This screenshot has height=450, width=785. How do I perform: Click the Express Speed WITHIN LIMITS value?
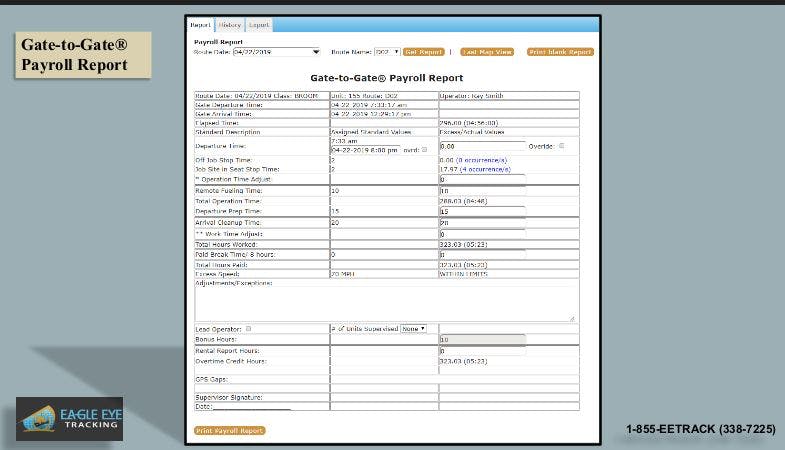(x=464, y=274)
